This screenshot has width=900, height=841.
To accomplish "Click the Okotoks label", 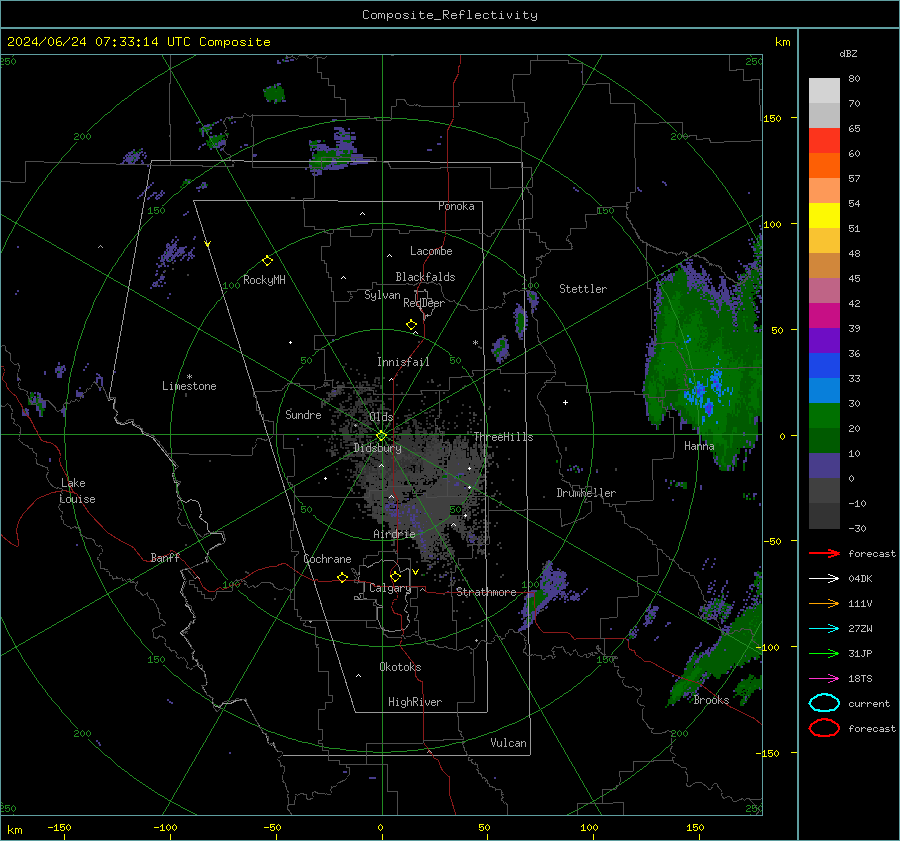I will click(400, 667).
